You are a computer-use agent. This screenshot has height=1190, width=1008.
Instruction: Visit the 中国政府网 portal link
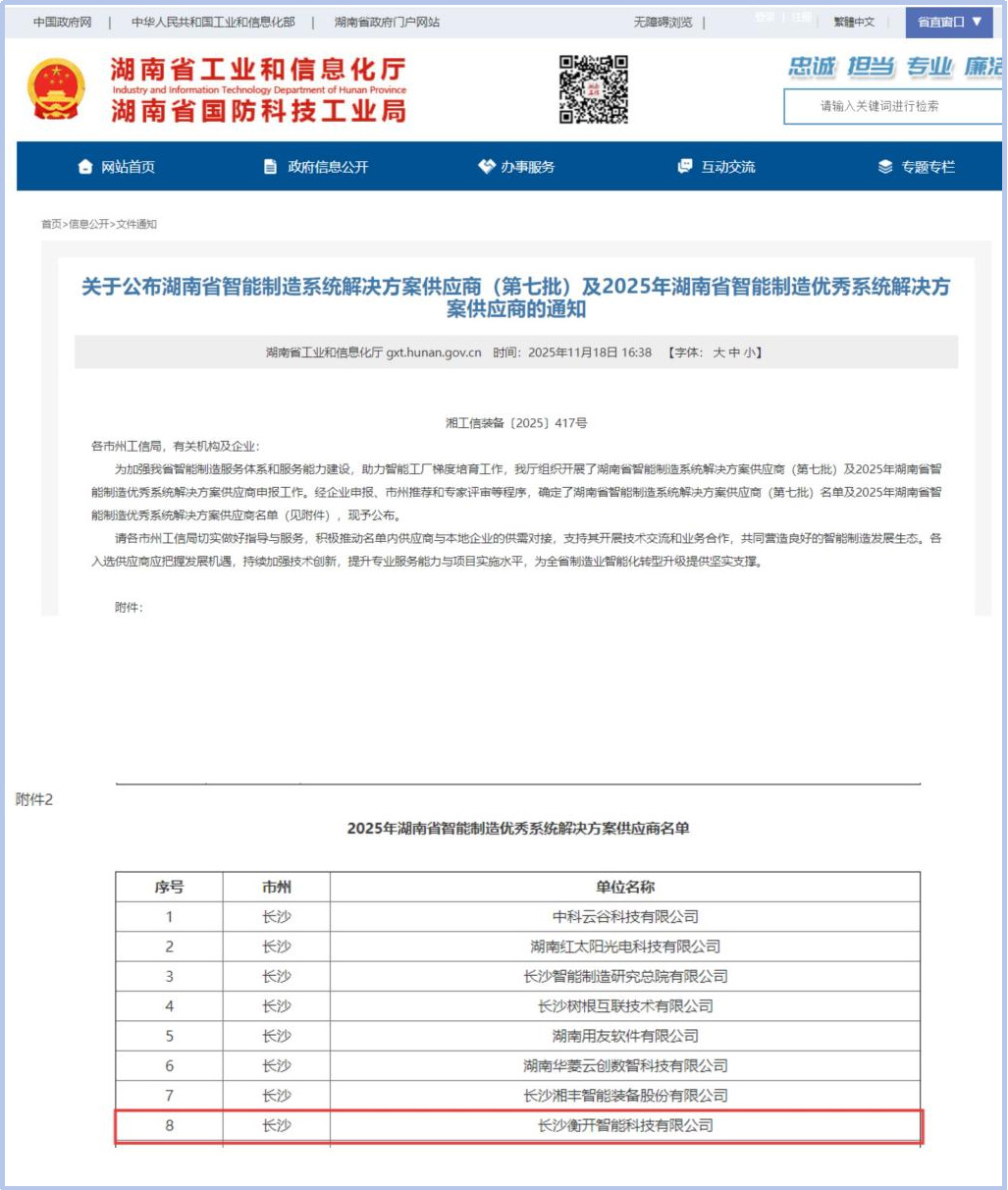click(61, 22)
